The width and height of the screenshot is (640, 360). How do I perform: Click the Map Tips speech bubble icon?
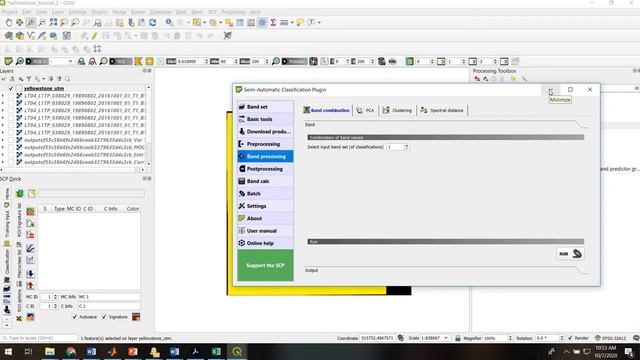coord(300,22)
